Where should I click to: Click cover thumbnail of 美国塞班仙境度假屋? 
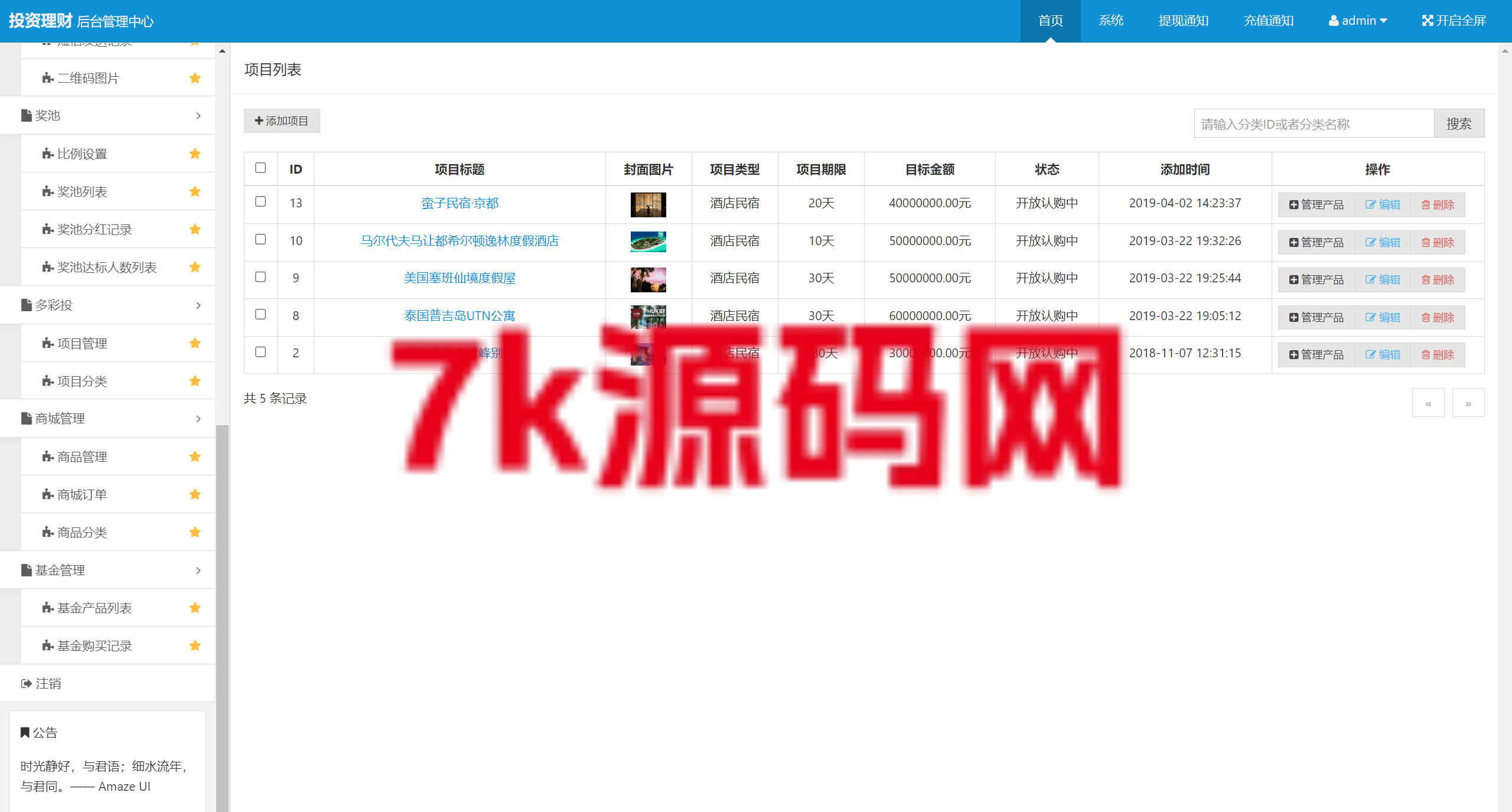(x=648, y=279)
